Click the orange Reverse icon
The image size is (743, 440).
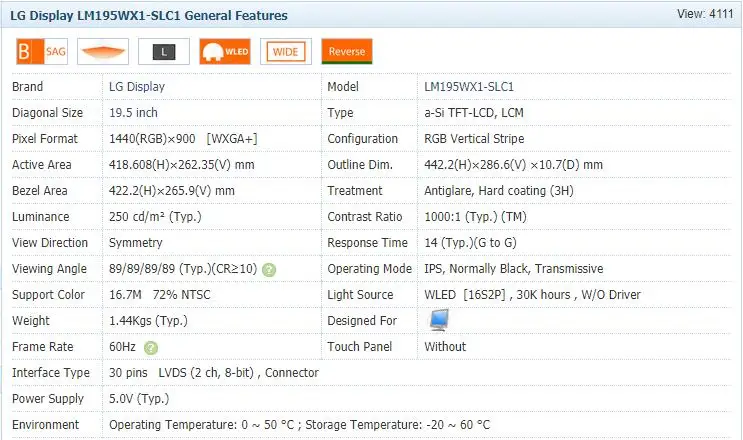point(347,51)
